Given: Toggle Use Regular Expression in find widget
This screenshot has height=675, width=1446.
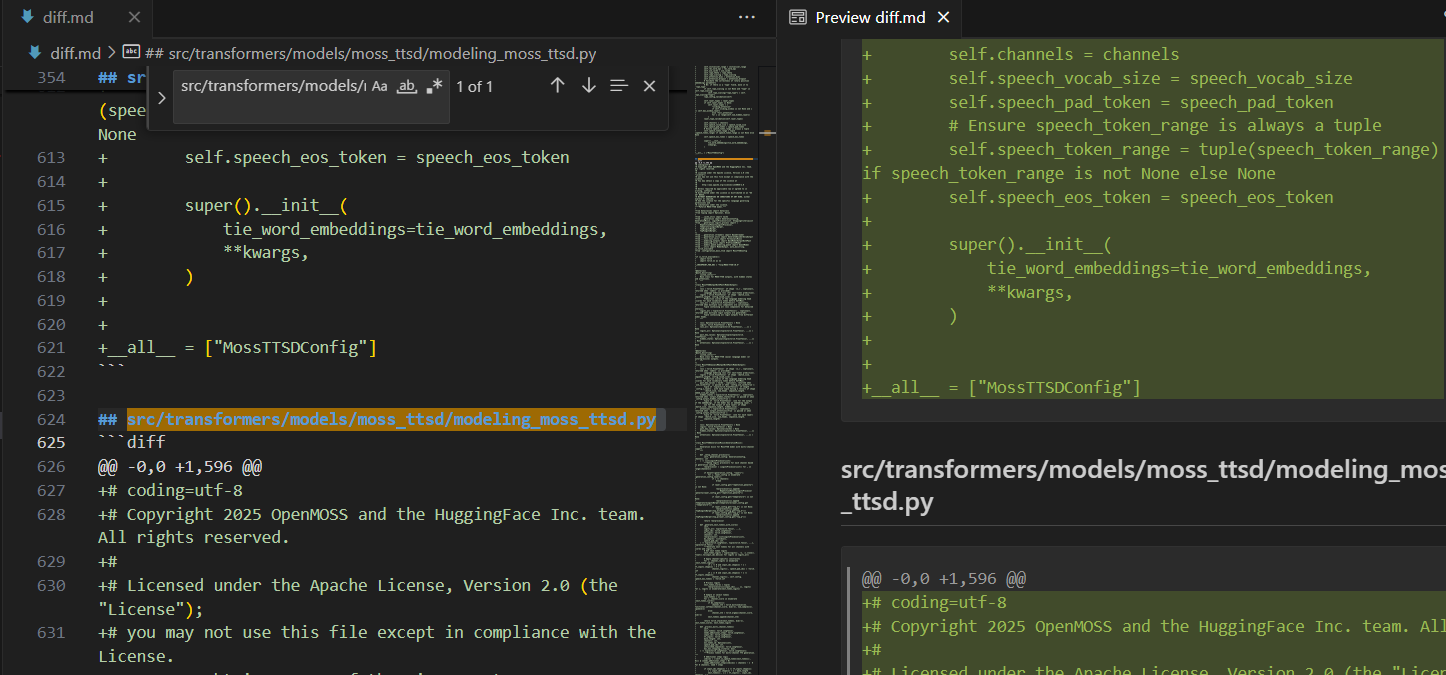Looking at the screenshot, I should tap(434, 87).
